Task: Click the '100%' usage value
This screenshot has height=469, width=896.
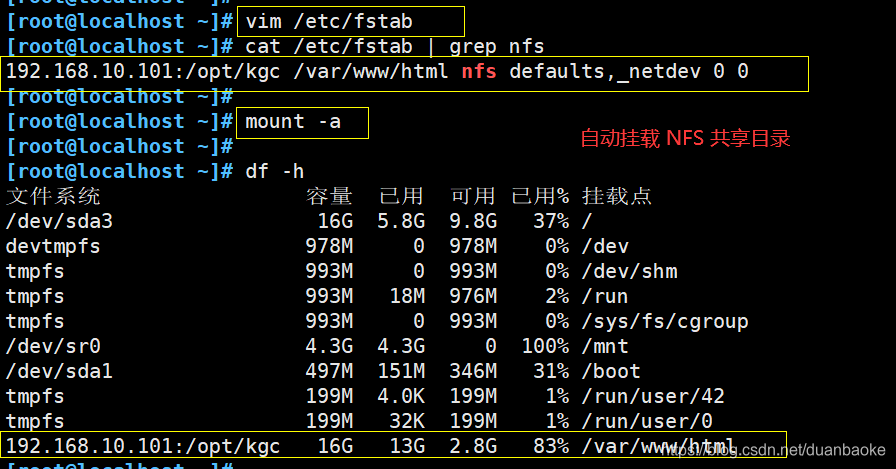Action: (545, 347)
